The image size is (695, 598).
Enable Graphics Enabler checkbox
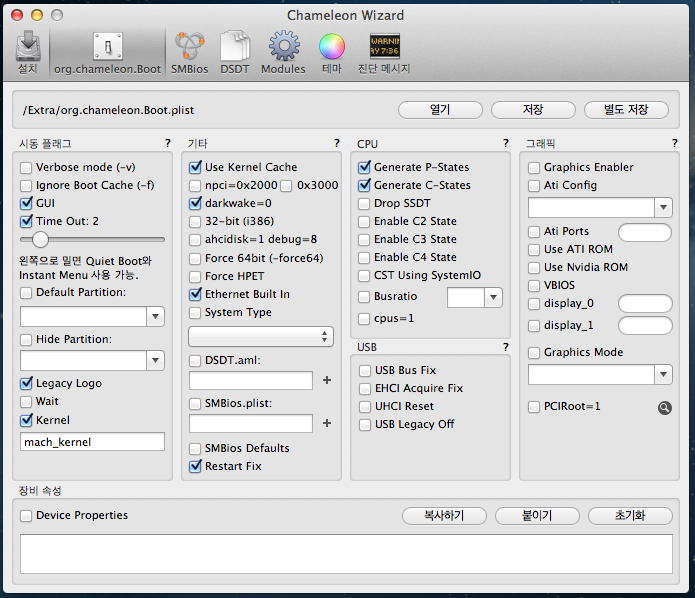coord(534,168)
